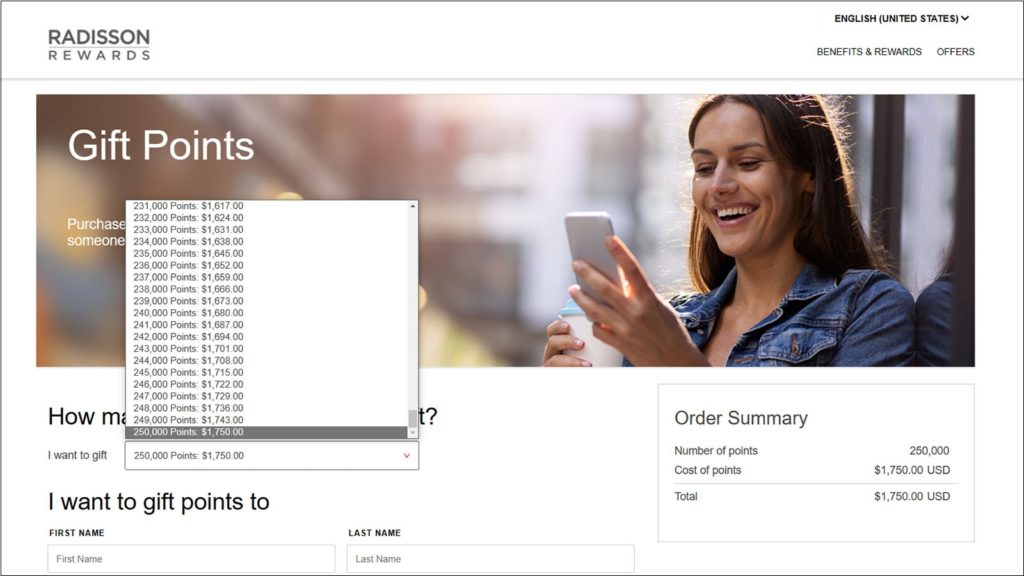The height and width of the screenshot is (576, 1024).
Task: Click the Last Name input field
Action: pyautogui.click(x=490, y=558)
